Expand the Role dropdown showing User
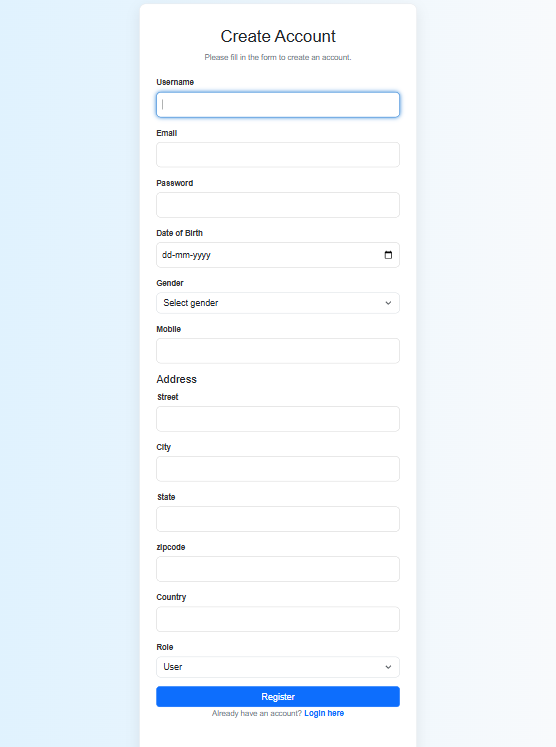 pyautogui.click(x=278, y=667)
